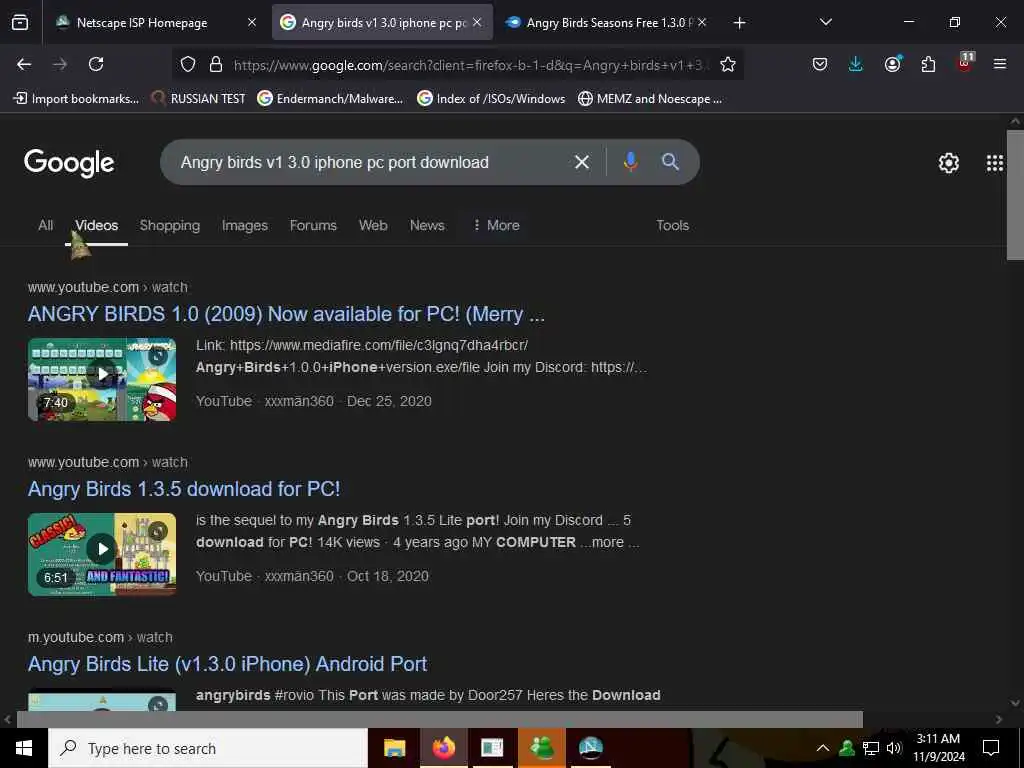Select the Shopping results tab
The height and width of the screenshot is (768, 1024).
170,225
